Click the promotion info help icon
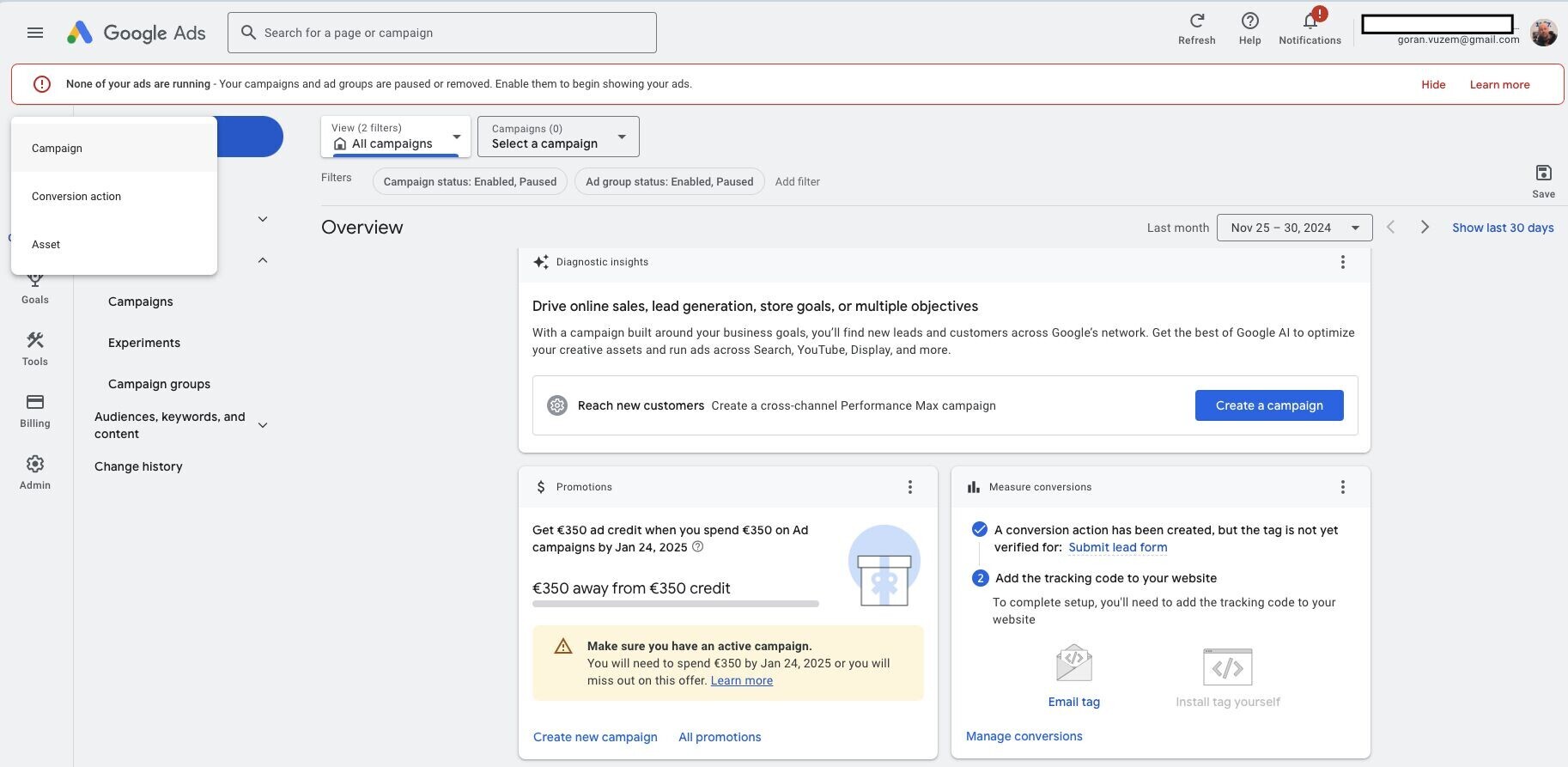 [697, 547]
